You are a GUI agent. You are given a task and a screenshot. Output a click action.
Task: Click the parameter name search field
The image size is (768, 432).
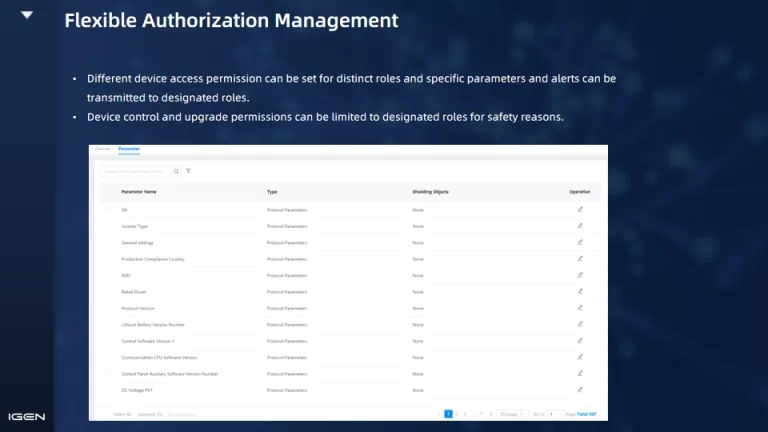pyautogui.click(x=134, y=171)
